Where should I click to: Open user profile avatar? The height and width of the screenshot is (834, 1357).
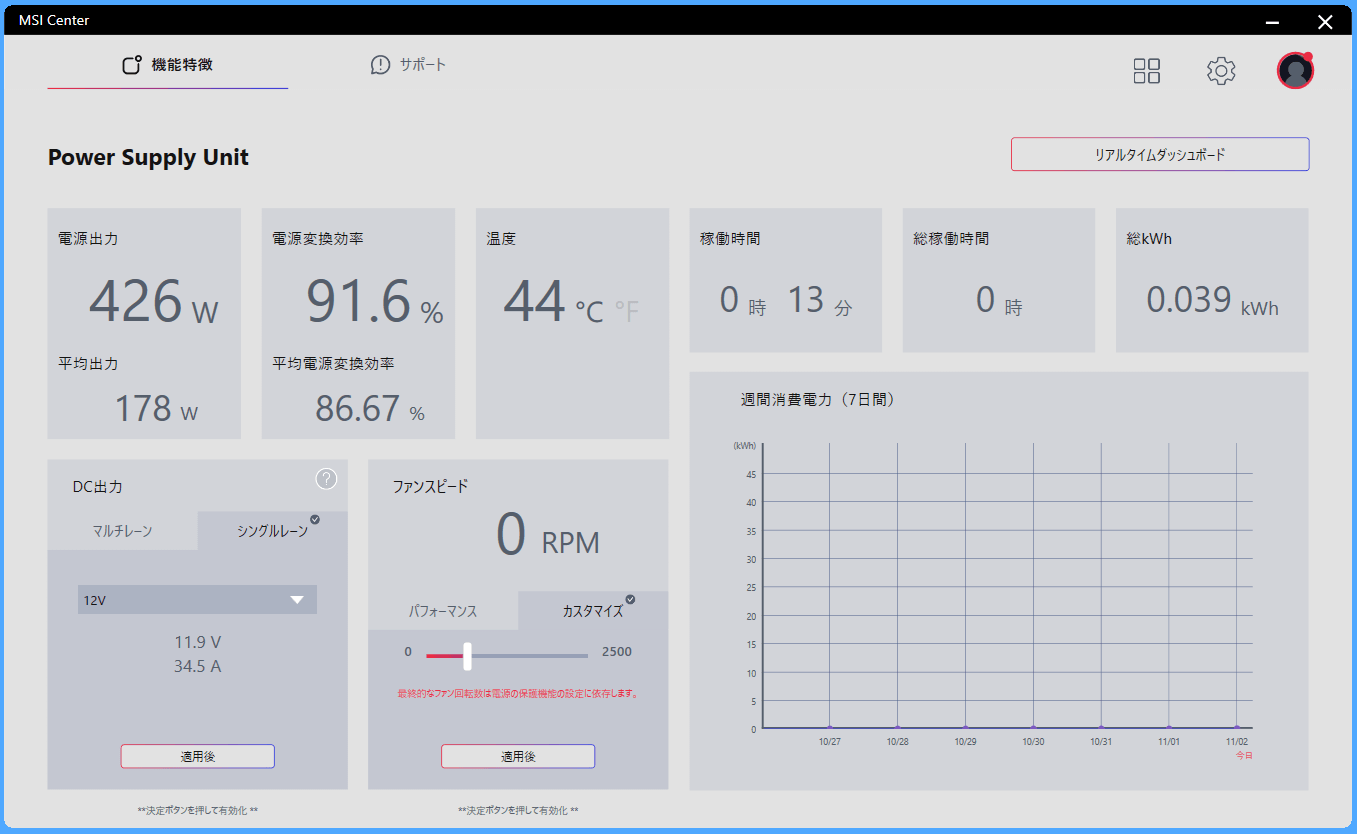pyautogui.click(x=1295, y=70)
